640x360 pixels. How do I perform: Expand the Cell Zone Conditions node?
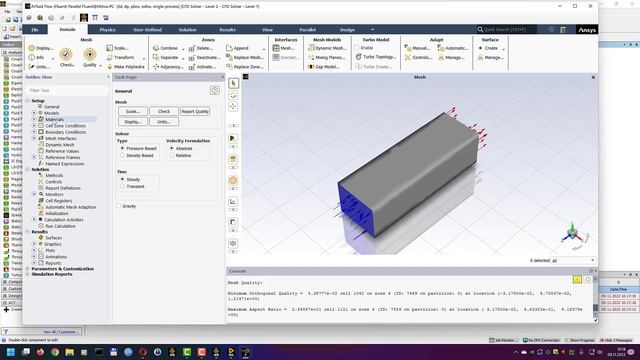point(34,126)
